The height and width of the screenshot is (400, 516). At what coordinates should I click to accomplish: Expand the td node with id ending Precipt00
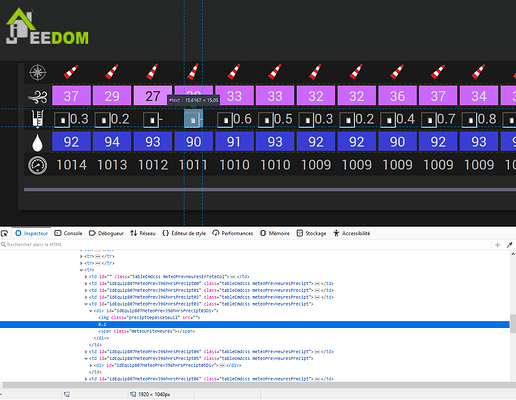86,284
